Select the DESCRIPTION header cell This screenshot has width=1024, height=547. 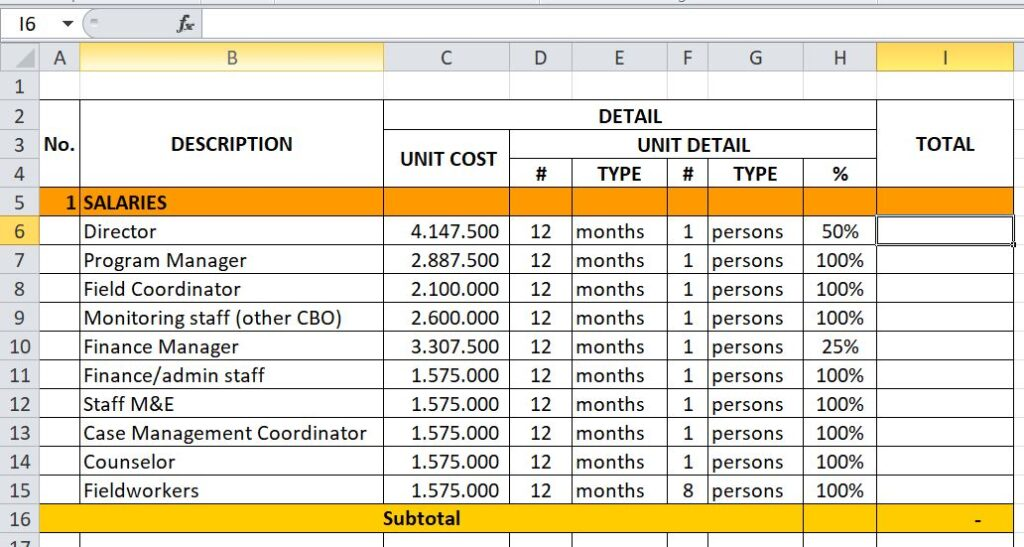pyautogui.click(x=231, y=144)
